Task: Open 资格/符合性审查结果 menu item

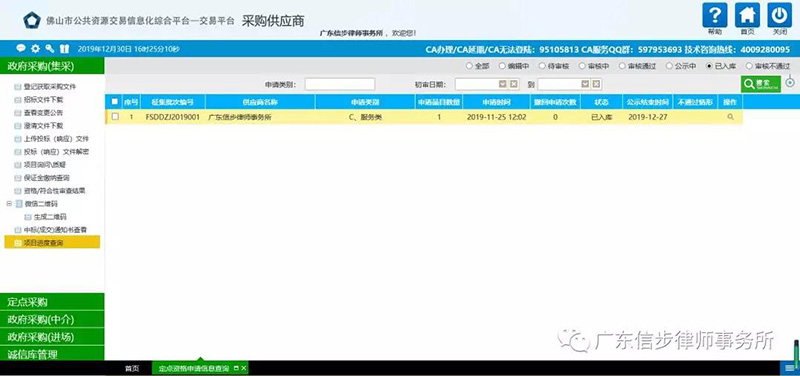Action: tap(54, 191)
